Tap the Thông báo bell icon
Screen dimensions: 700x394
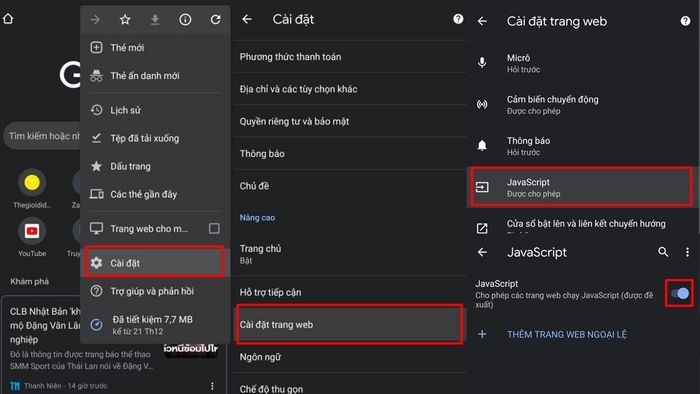pos(482,145)
